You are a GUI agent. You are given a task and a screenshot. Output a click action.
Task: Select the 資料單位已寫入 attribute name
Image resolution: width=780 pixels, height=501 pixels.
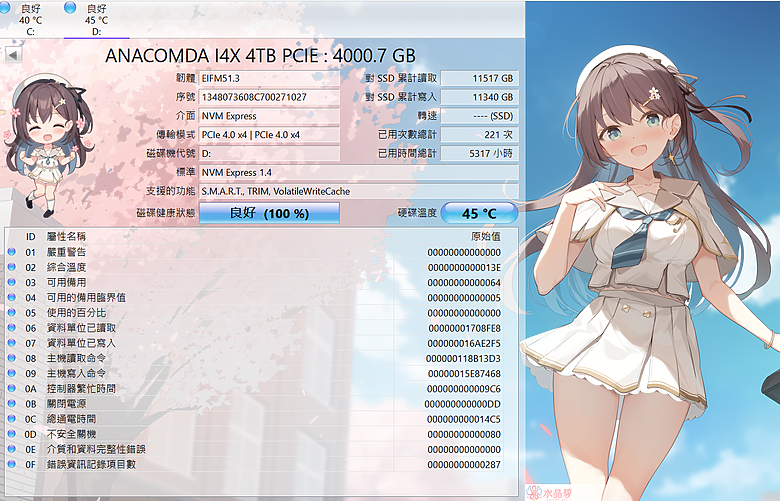[x=81, y=343]
